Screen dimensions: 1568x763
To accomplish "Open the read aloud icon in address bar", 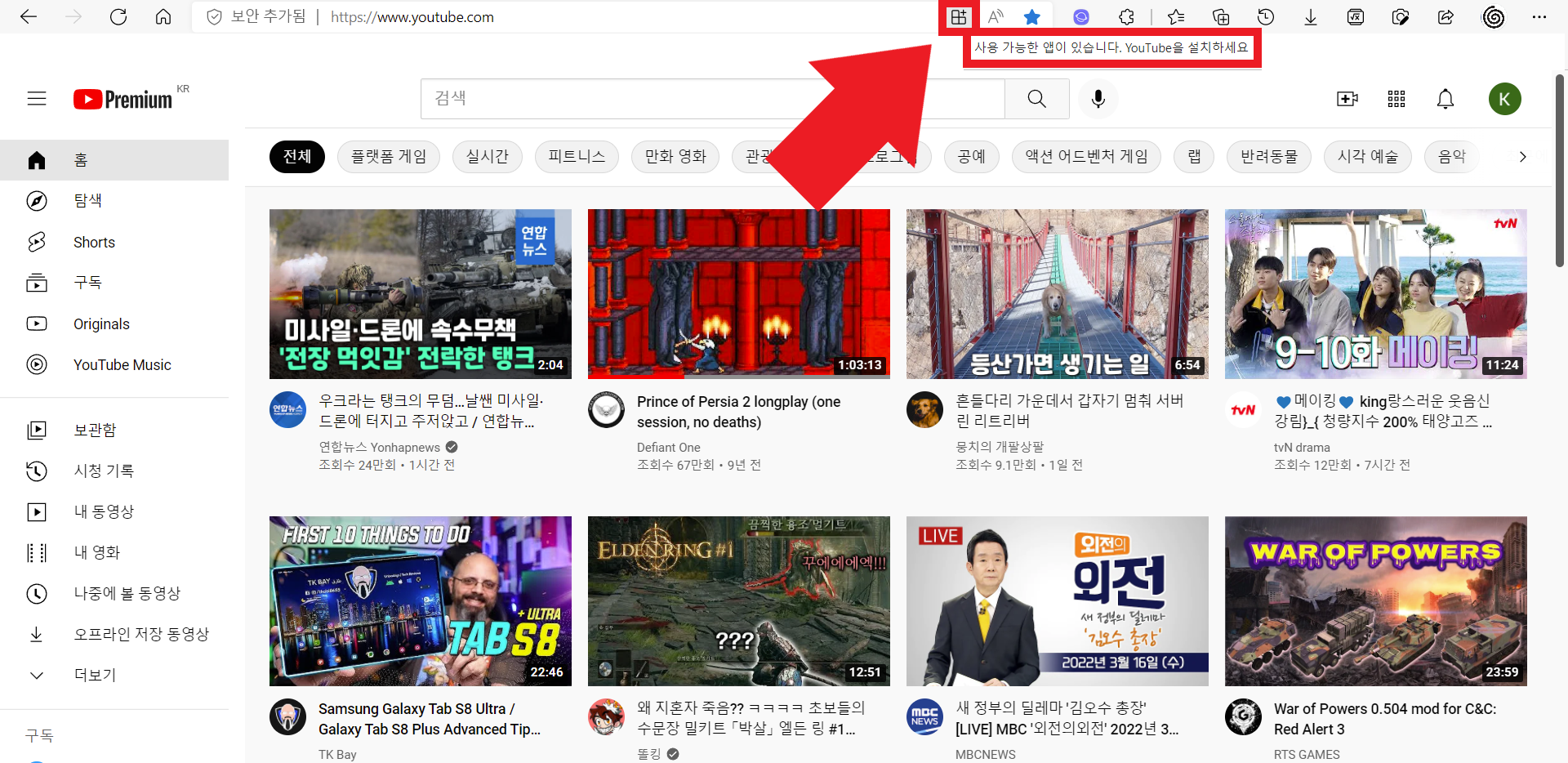I will coord(996,17).
